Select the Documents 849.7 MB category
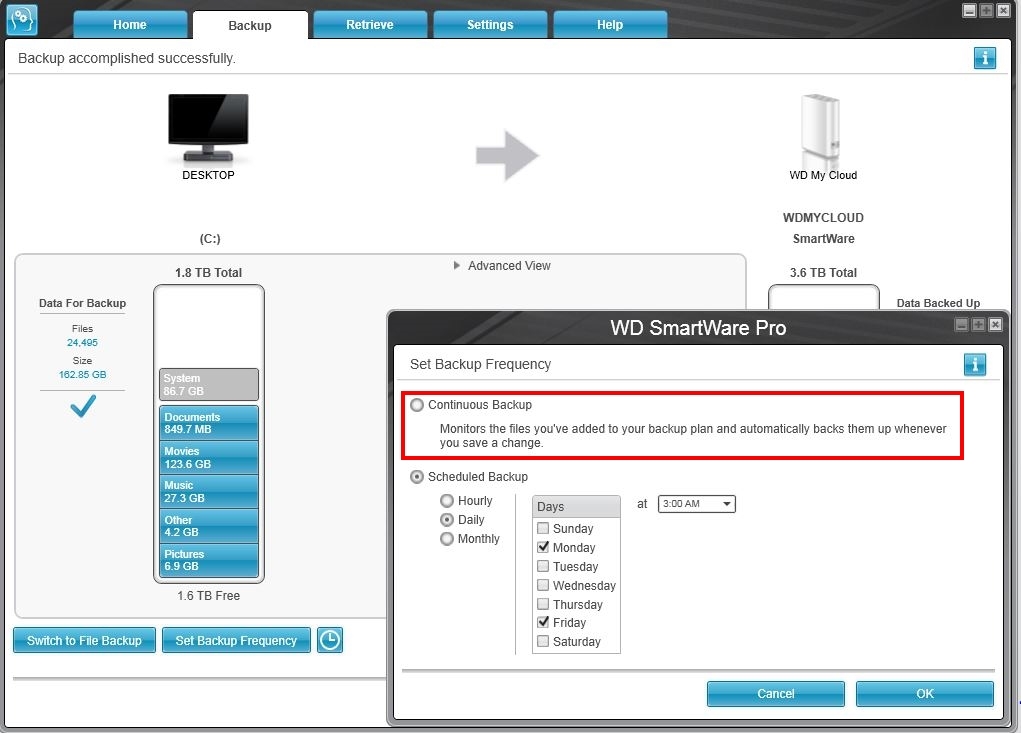This screenshot has height=733, width=1021. pos(209,422)
